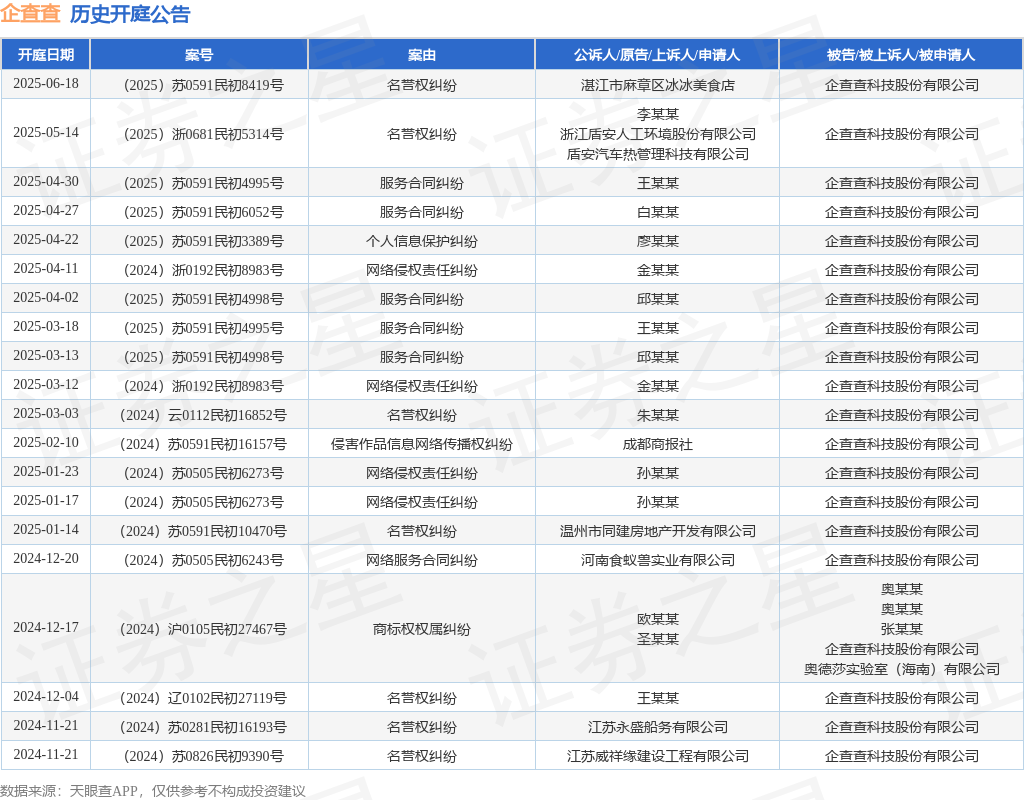1024x800 pixels.
Task: Click date cell 2025-04-02
Action: pyautogui.click(x=46, y=297)
